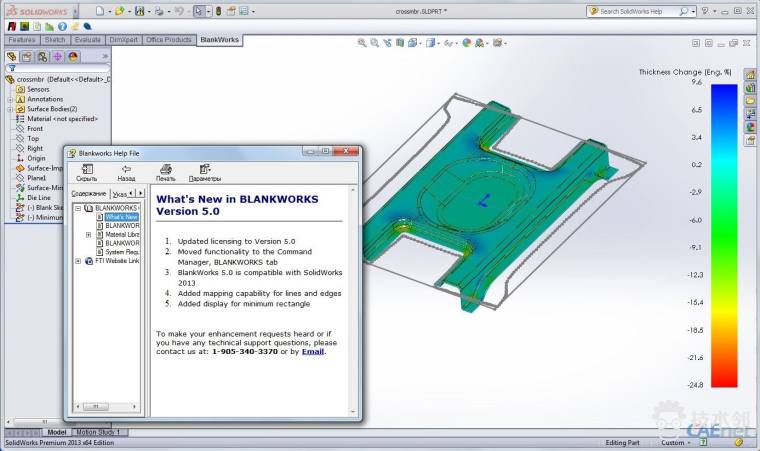The height and width of the screenshot is (451, 760).
Task: Click the blue BlankWorks help question icon
Action: pyautogui.click(x=62, y=26)
